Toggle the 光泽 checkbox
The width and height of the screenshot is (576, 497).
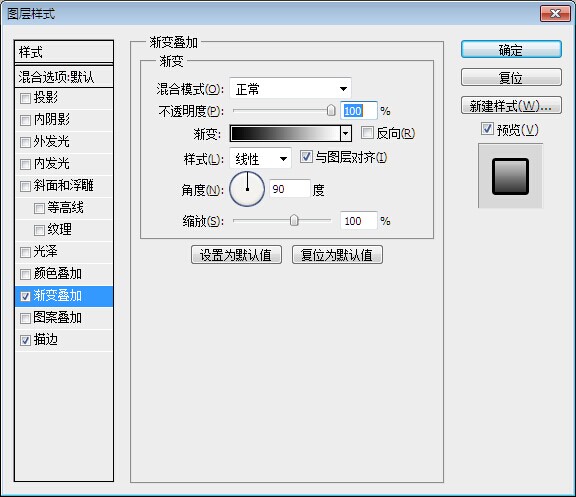point(25,252)
